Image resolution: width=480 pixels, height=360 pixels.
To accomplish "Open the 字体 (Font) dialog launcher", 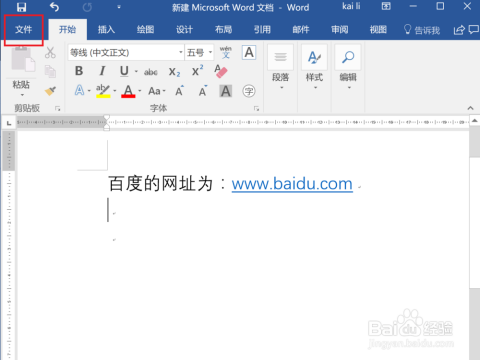I will (256, 108).
